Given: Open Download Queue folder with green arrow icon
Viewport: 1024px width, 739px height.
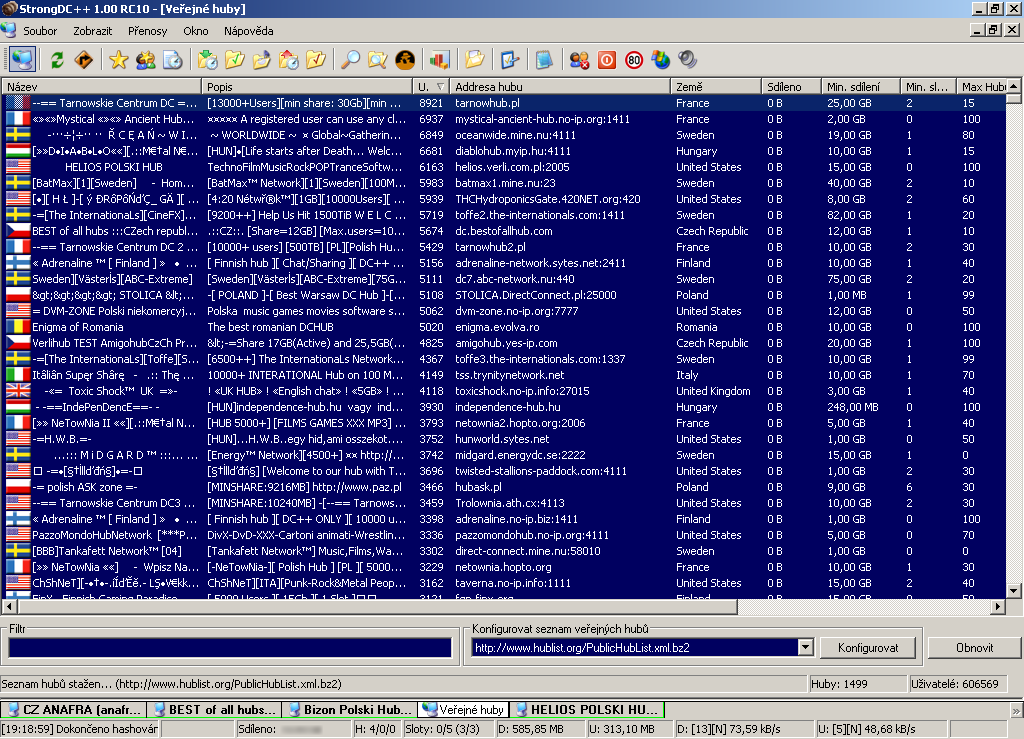Looking at the screenshot, I should pyautogui.click(x=208, y=60).
